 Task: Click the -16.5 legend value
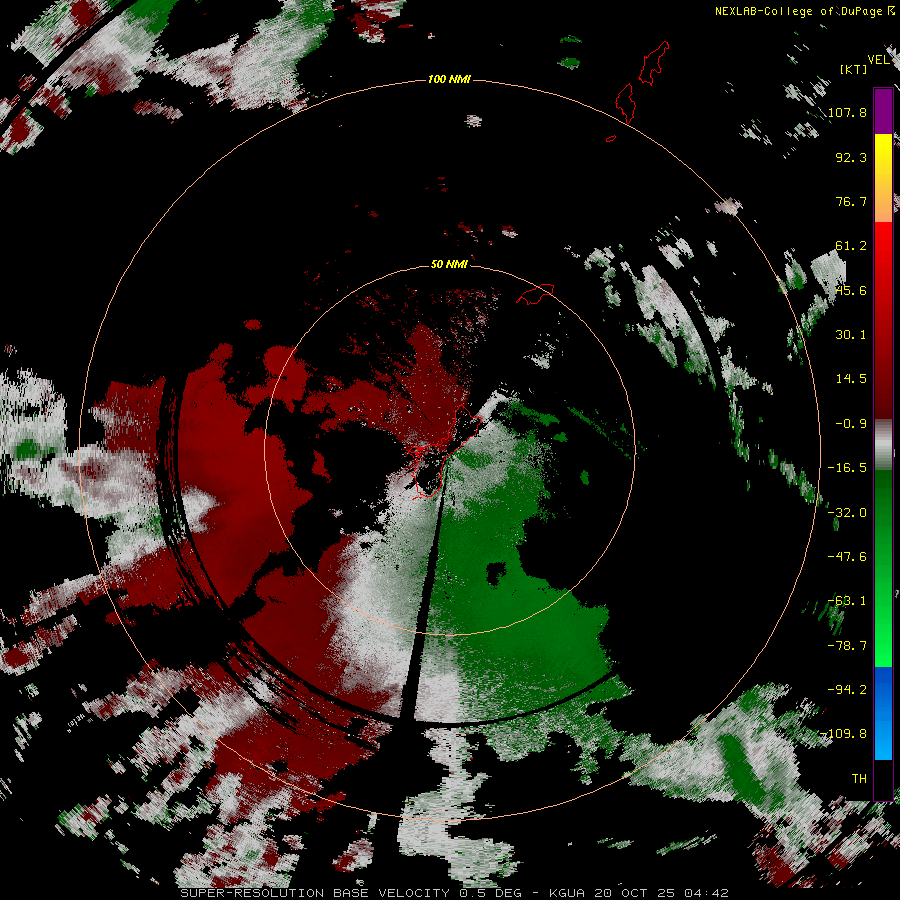pyautogui.click(x=847, y=468)
